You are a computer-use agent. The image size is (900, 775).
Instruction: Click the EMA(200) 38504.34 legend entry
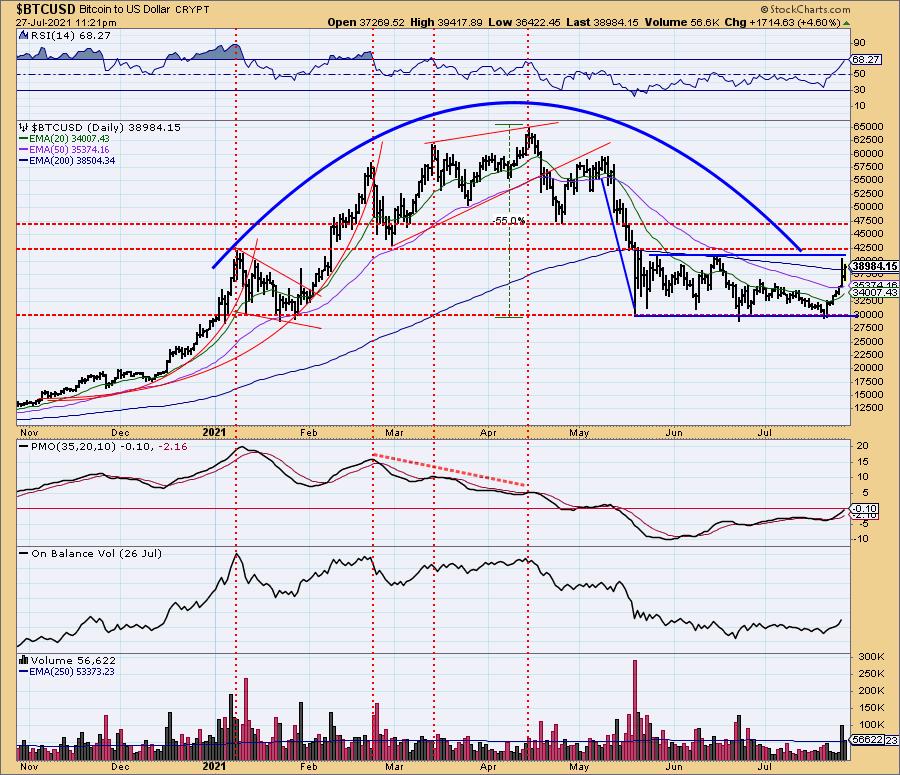coord(67,161)
